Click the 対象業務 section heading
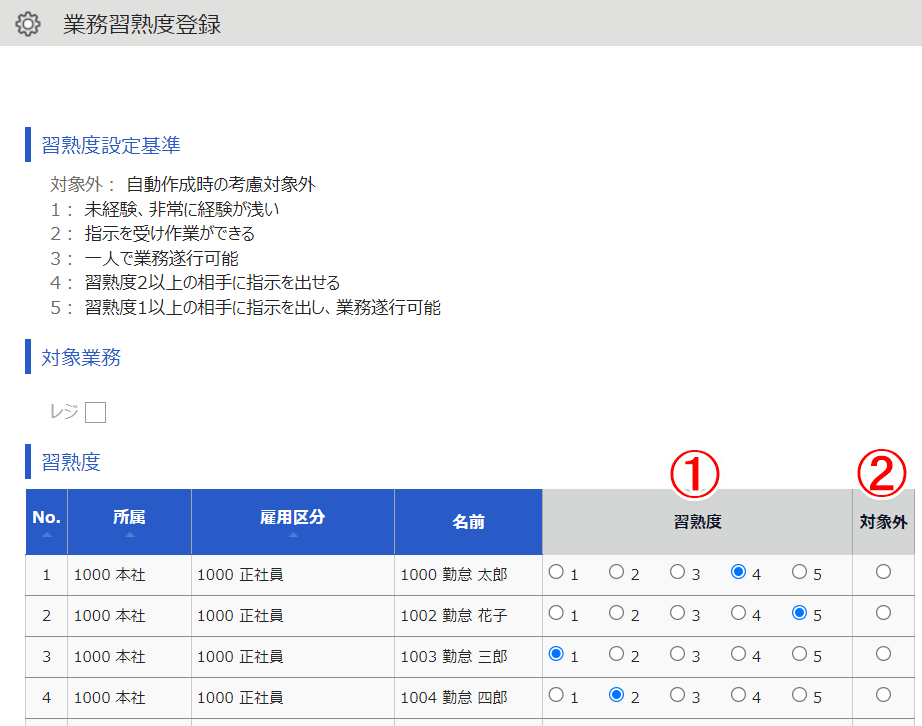Image resolution: width=922 pixels, height=726 pixels. click(81, 357)
